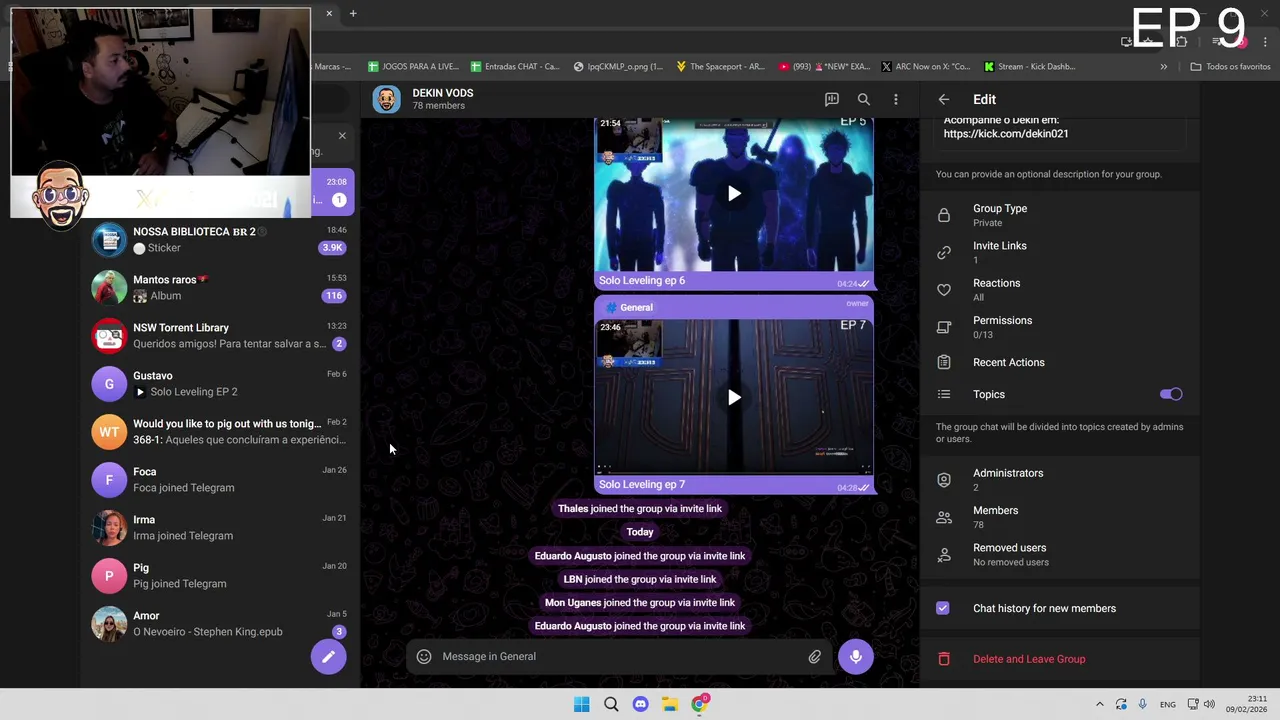Search messages in the DEKIN VODS chat
Image resolution: width=1280 pixels, height=720 pixels.
coord(864,99)
